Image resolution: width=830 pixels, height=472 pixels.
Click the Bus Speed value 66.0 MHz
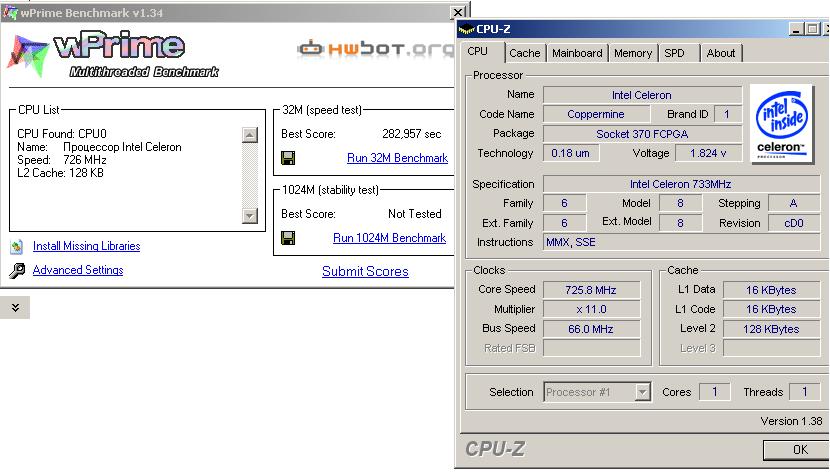click(591, 329)
